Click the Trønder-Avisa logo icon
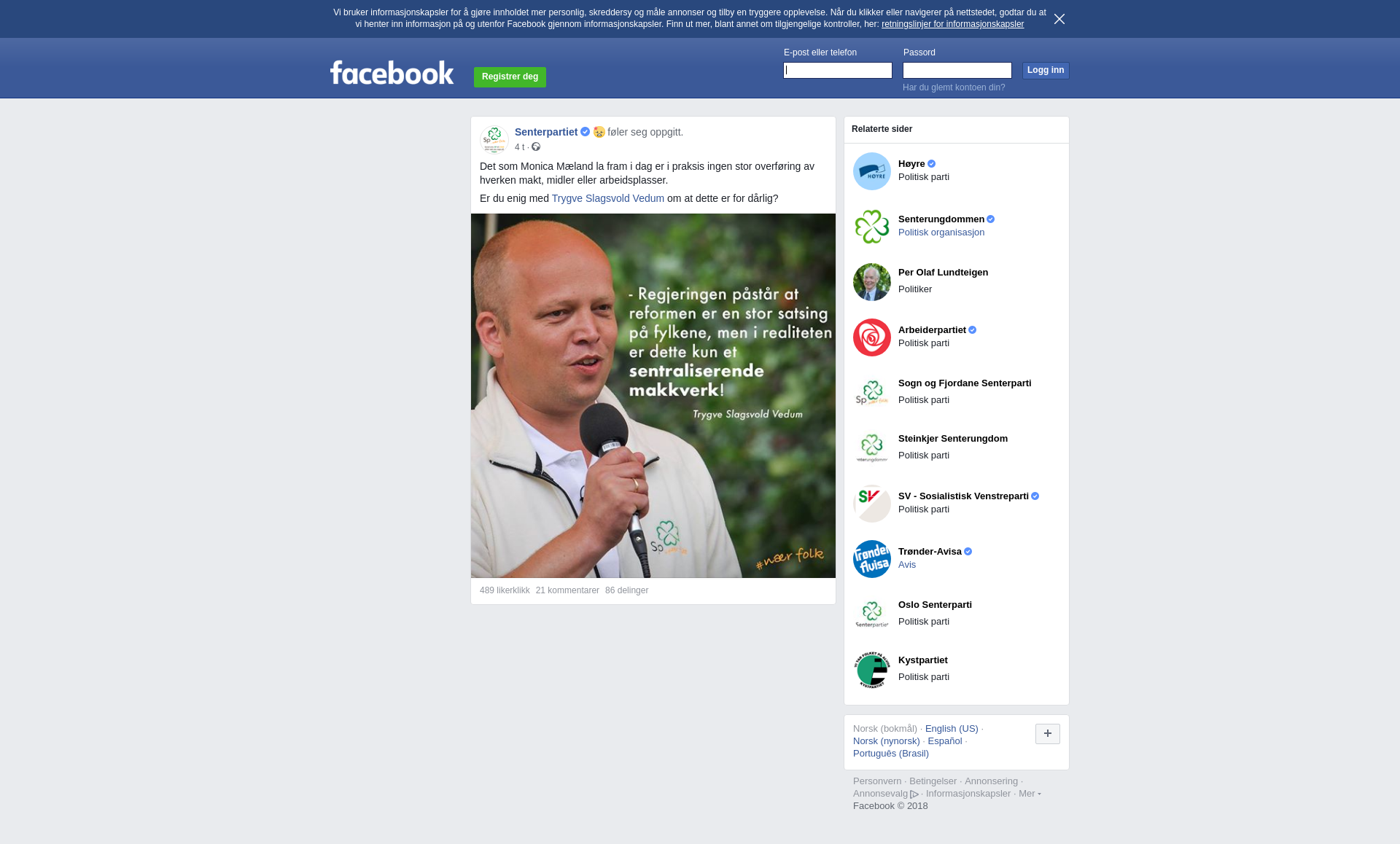 (872, 559)
